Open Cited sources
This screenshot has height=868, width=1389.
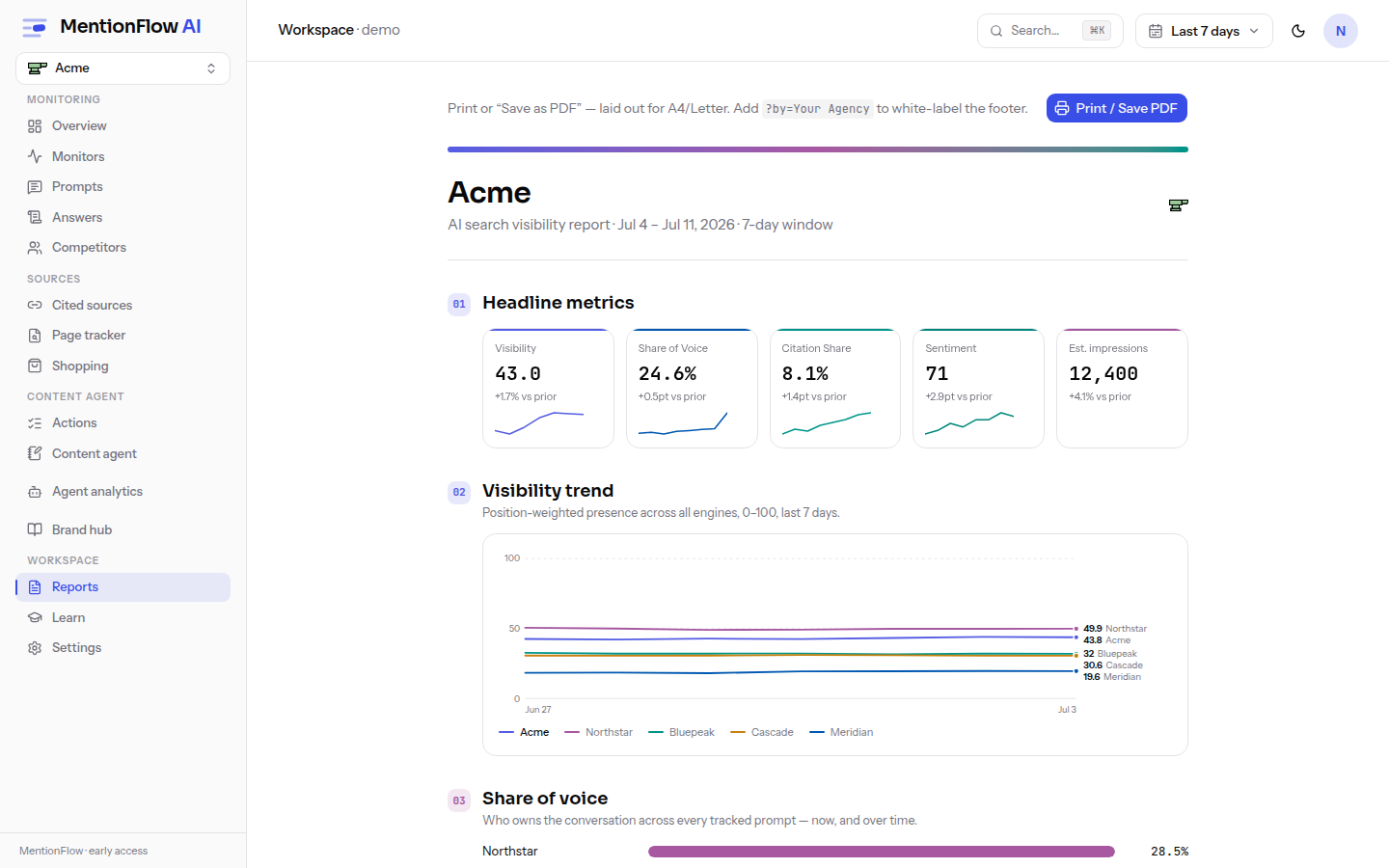123,305
